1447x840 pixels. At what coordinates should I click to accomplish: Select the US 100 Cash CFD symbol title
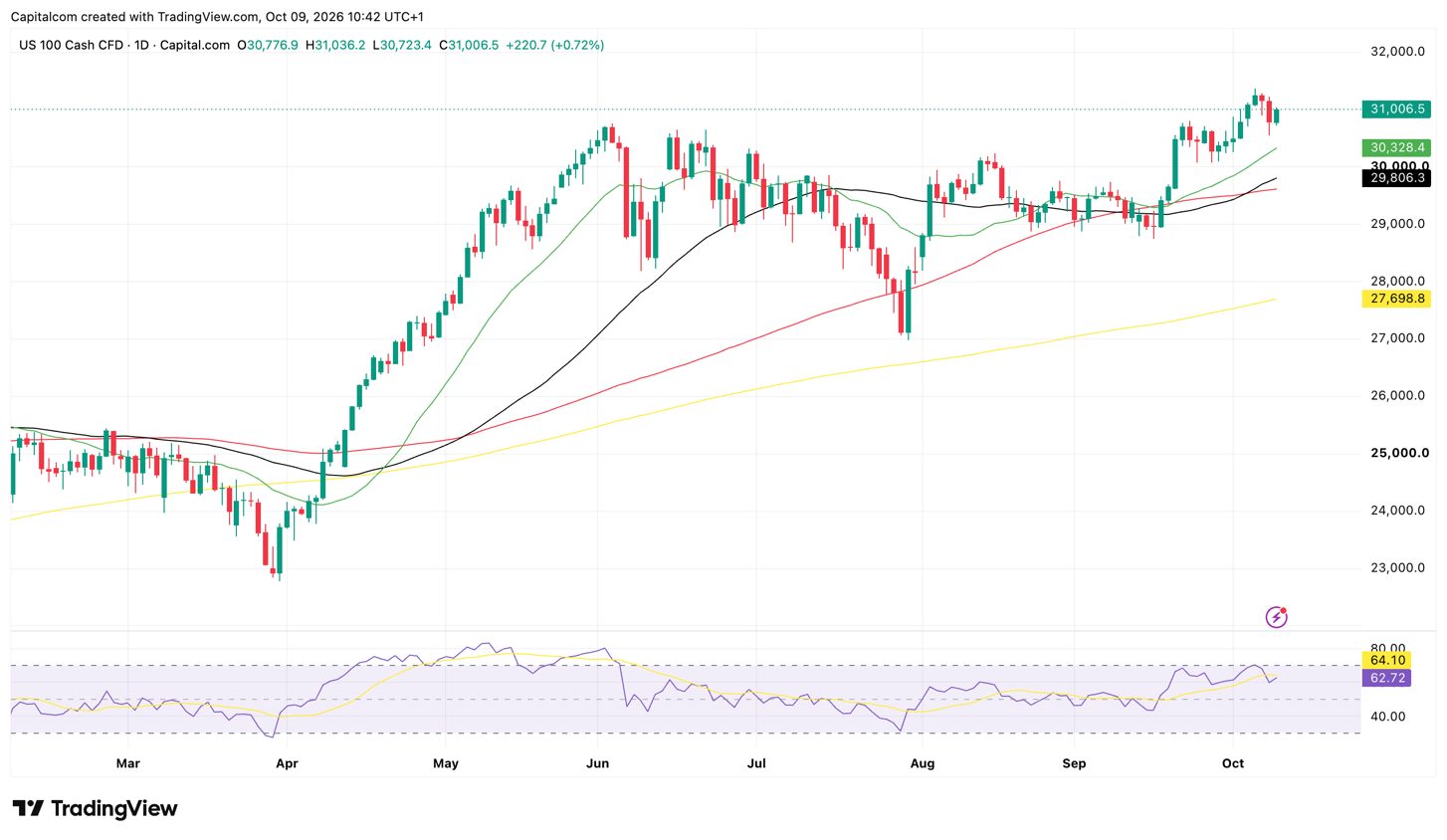pyautogui.click(x=124, y=45)
